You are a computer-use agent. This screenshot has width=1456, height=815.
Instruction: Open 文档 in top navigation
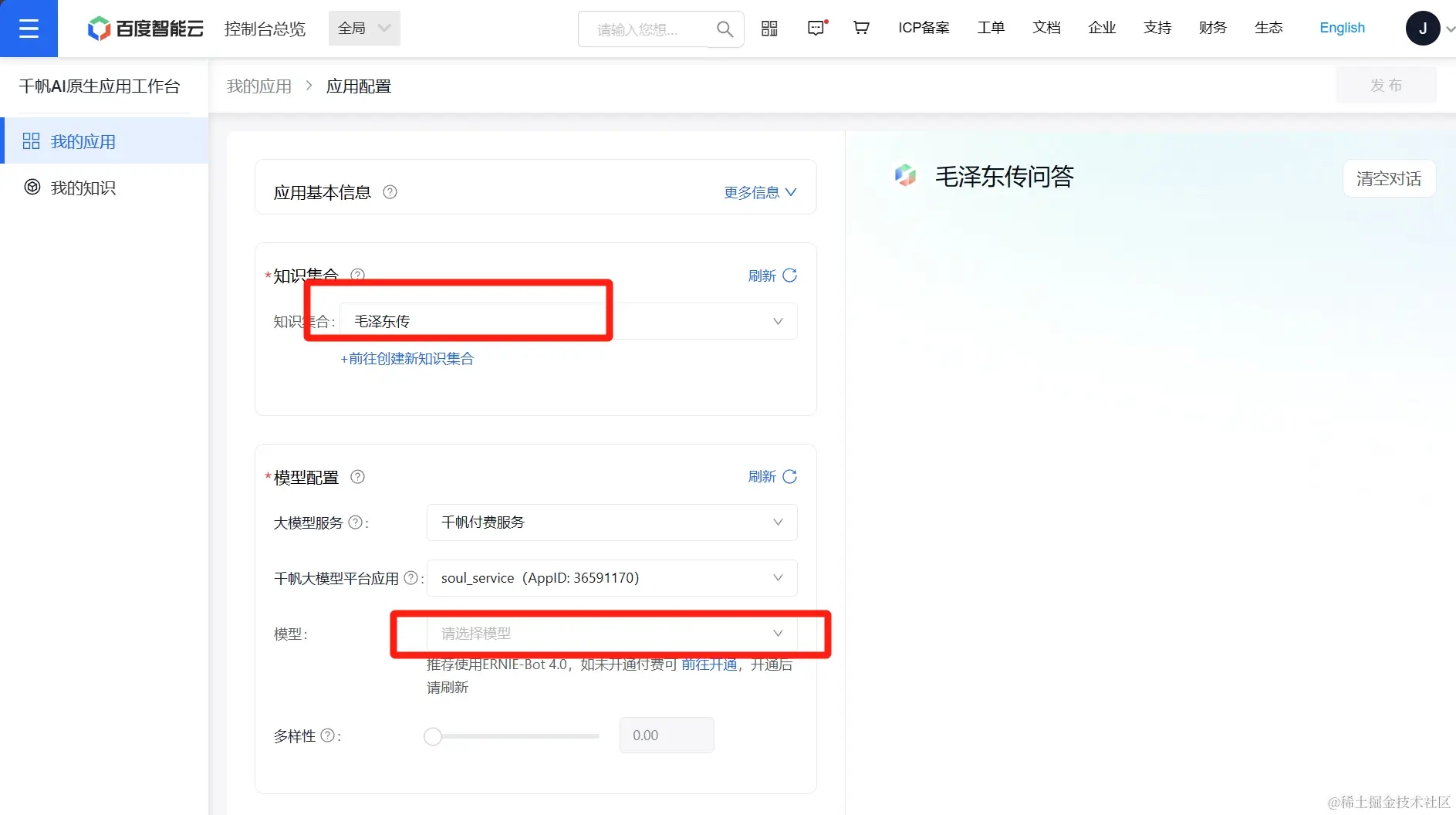[x=1046, y=28]
